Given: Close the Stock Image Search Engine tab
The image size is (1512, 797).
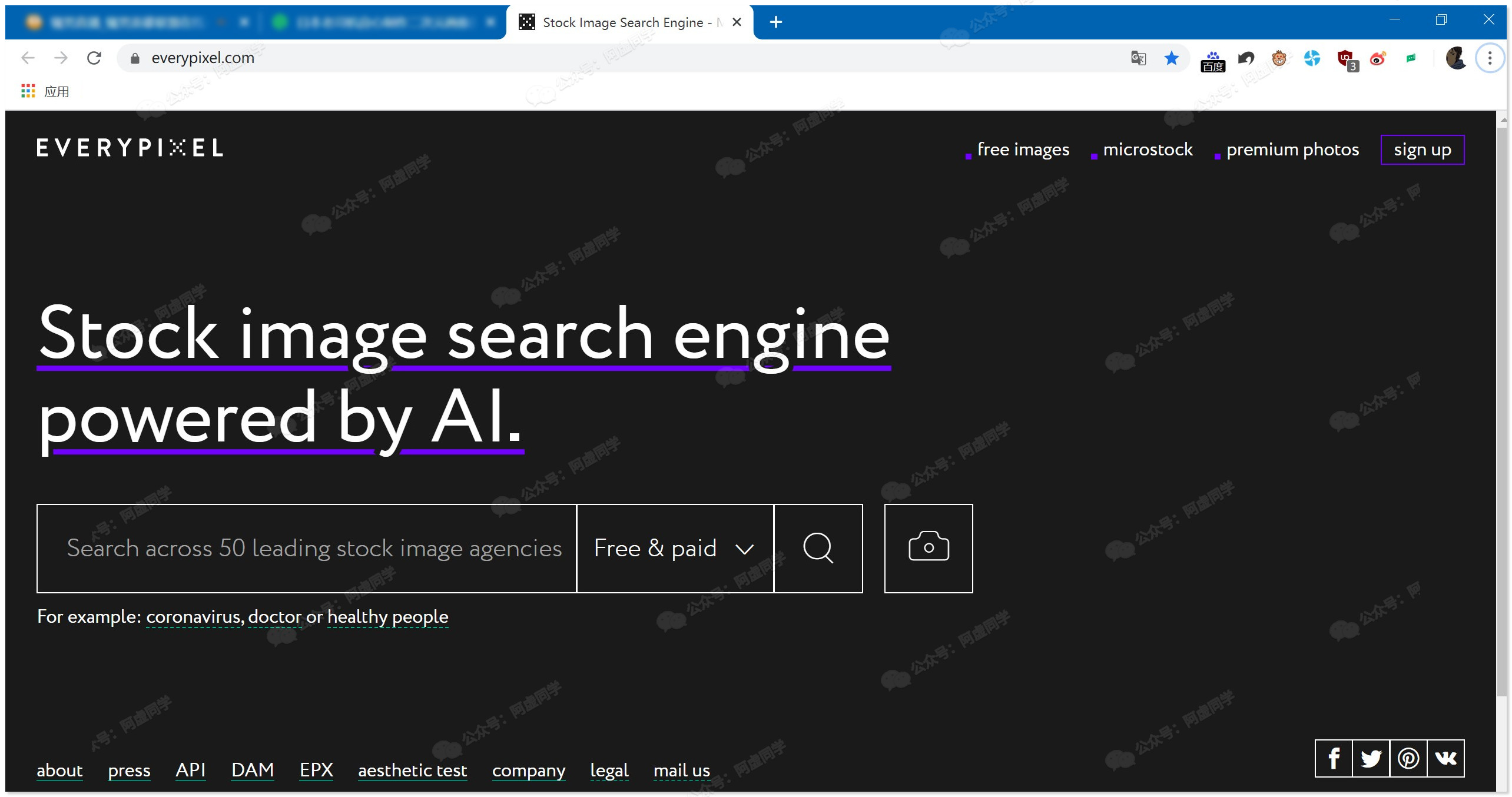Looking at the screenshot, I should [737, 22].
